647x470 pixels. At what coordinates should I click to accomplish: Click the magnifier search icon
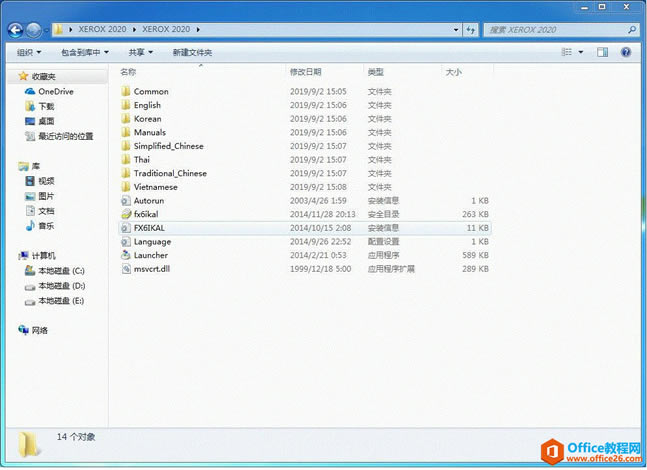point(632,30)
